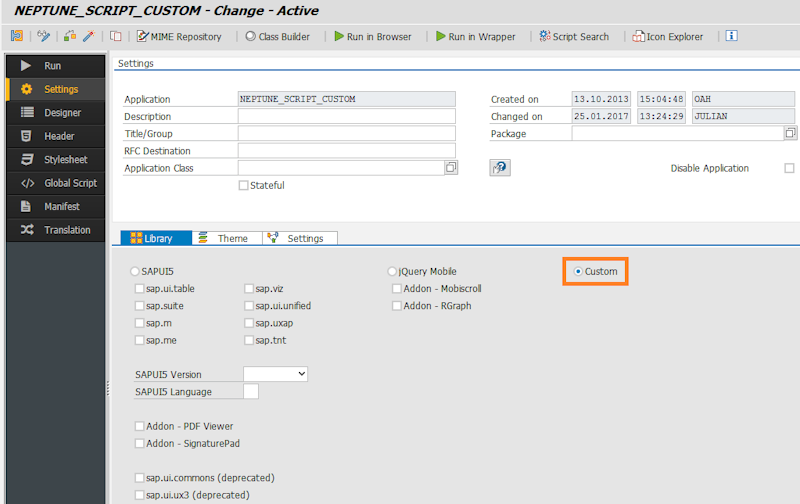Check the sap.ui.commons (deprecated) checkbox
The width and height of the screenshot is (800, 504).
(139, 478)
